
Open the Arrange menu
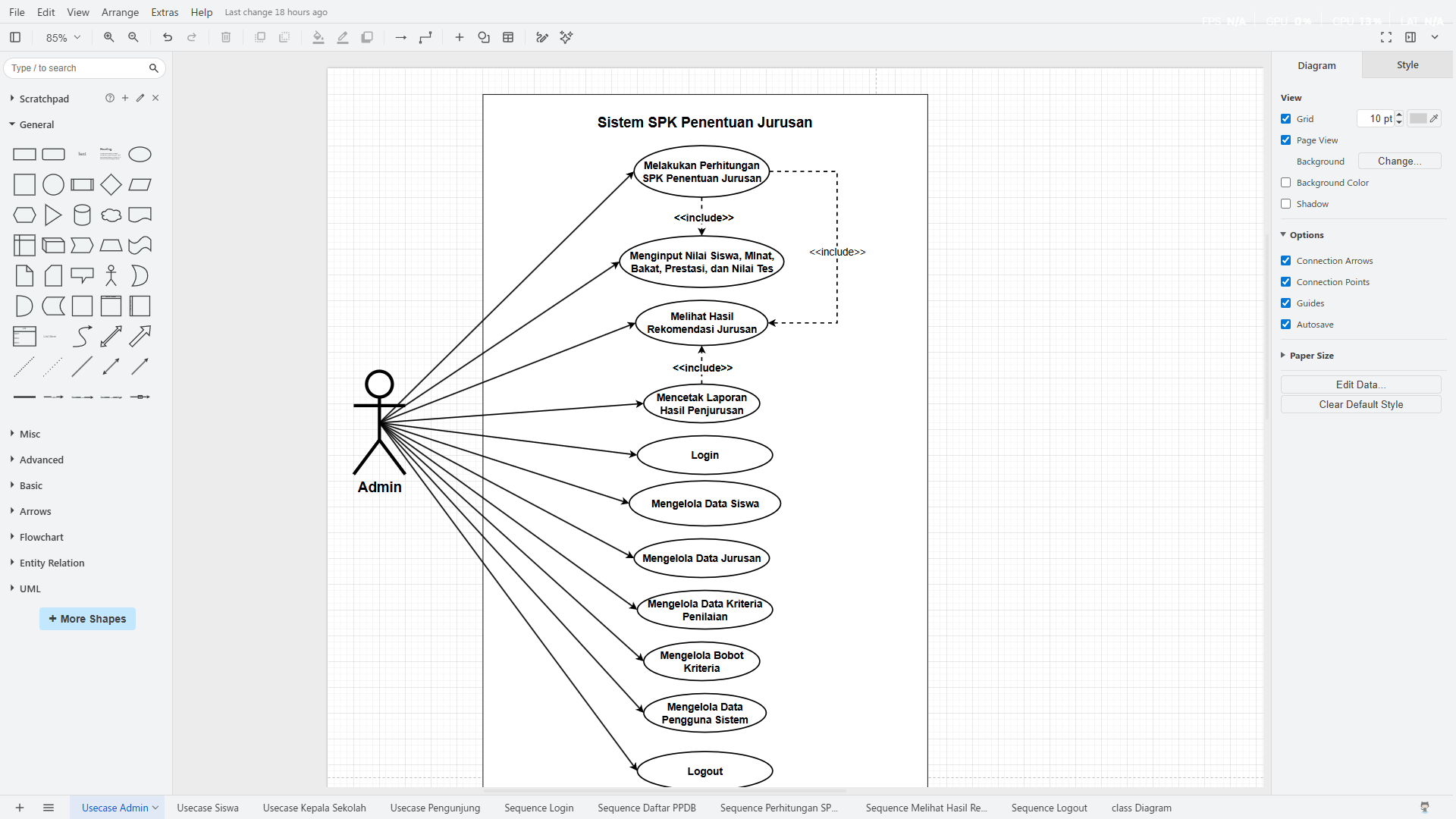click(120, 12)
